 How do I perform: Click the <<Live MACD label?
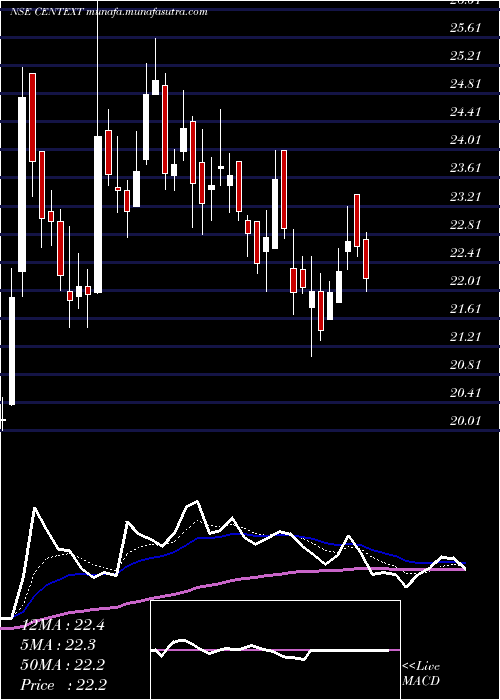[x=421, y=673]
